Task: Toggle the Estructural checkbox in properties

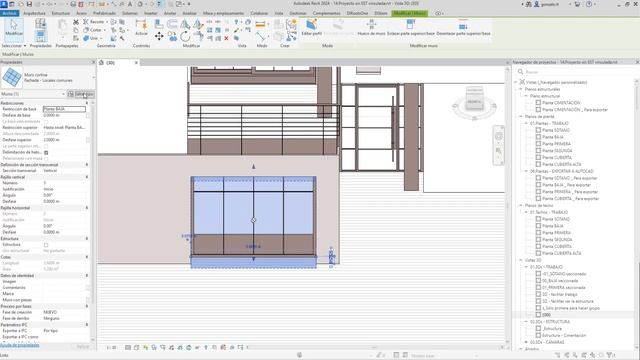Action: click(46, 244)
